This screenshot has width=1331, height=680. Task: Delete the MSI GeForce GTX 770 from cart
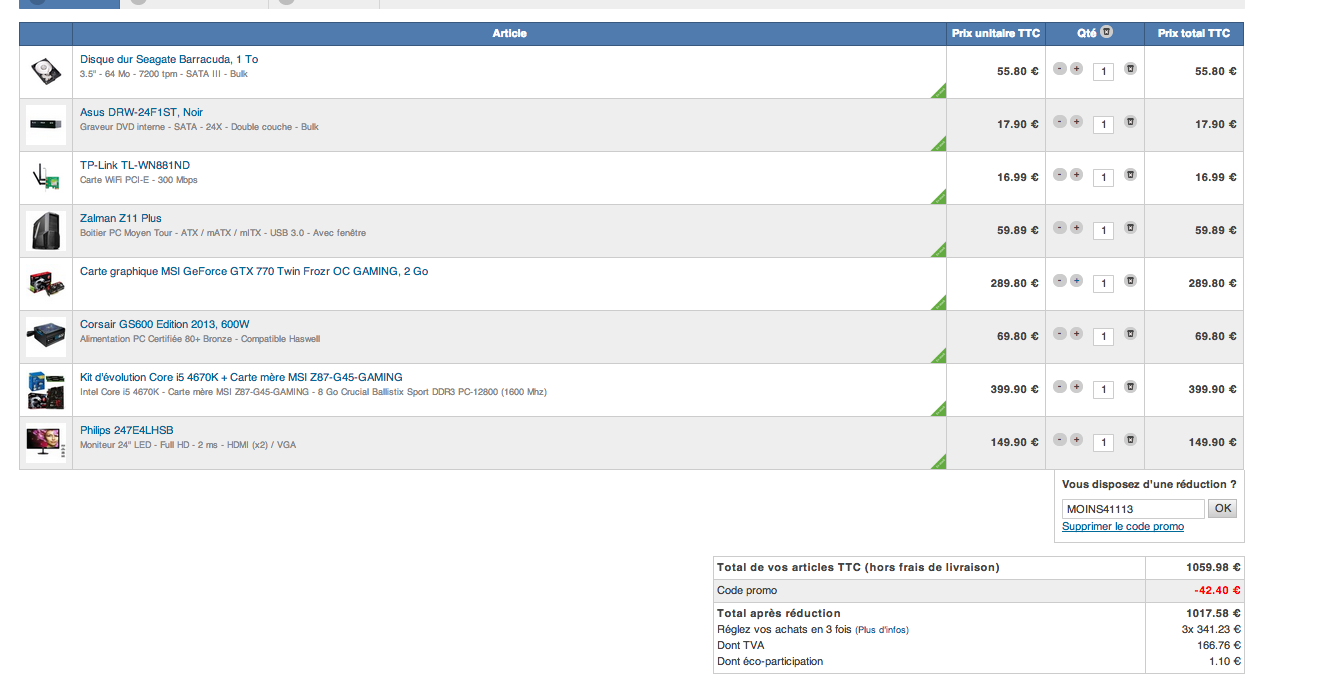(x=1130, y=281)
